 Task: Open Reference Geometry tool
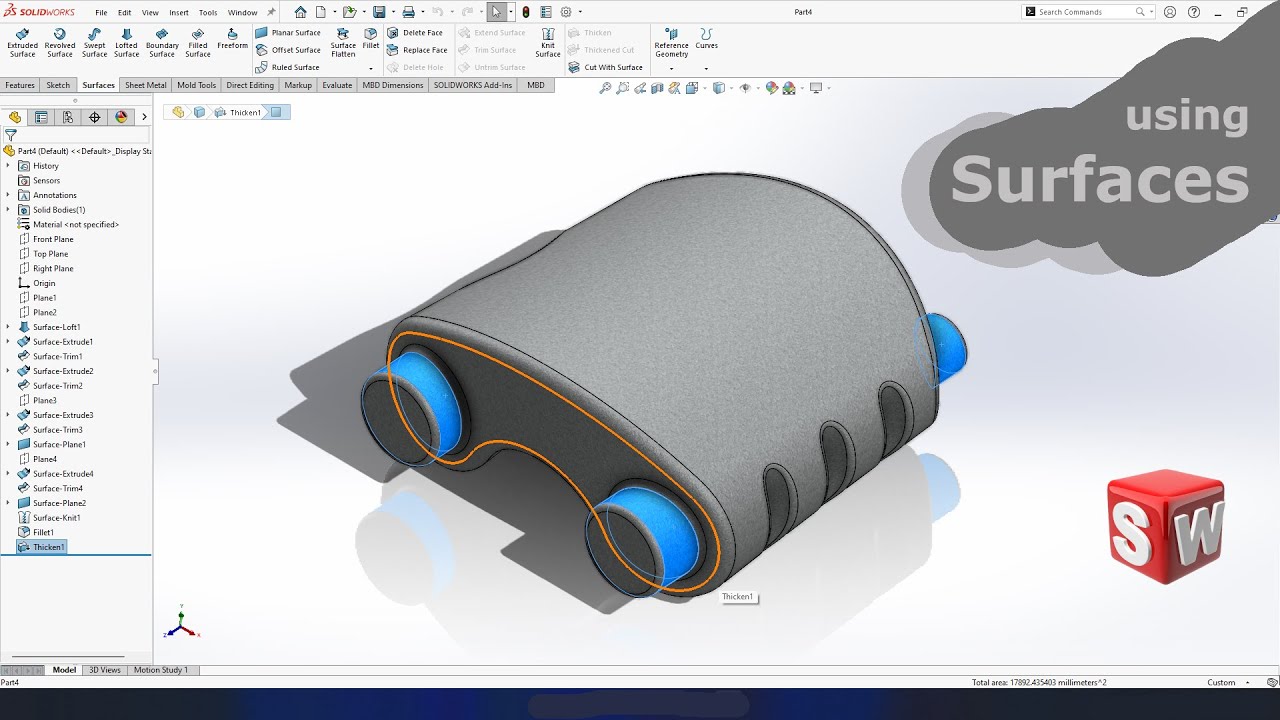point(671,43)
